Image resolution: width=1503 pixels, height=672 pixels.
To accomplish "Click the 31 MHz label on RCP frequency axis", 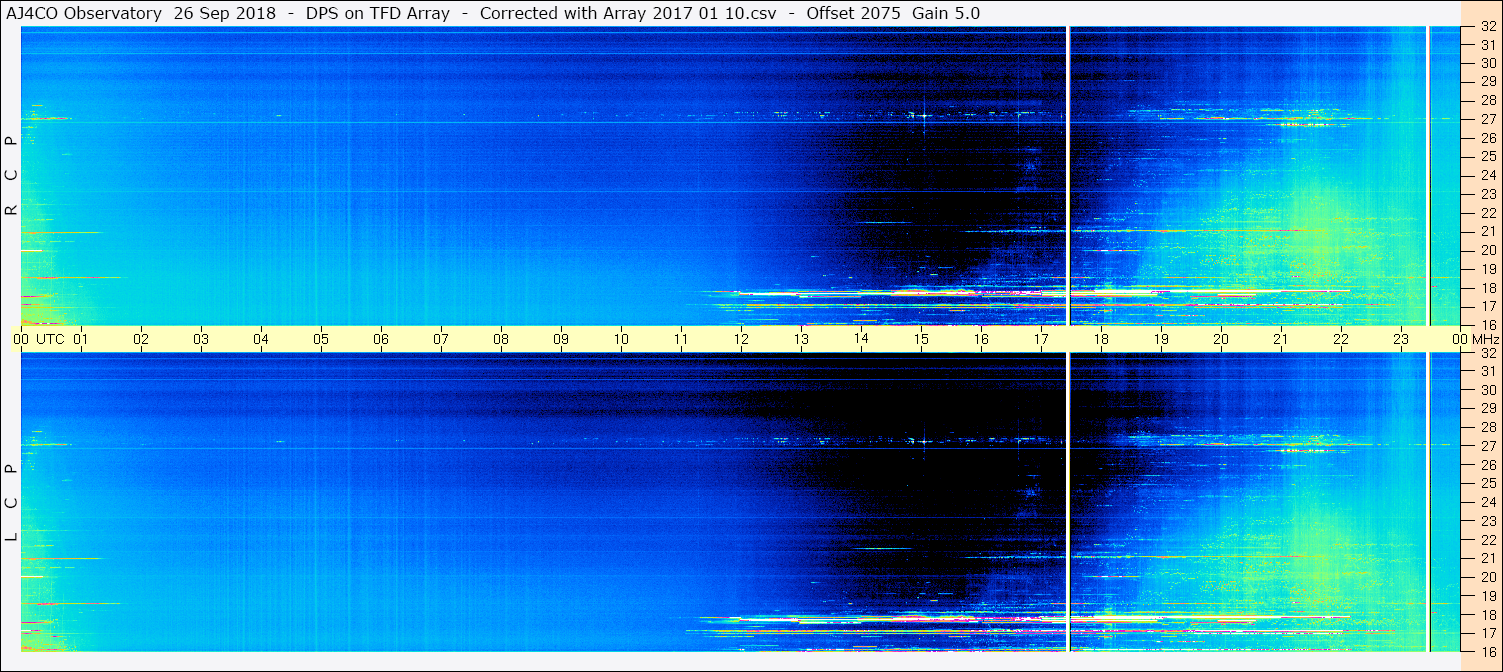I will tap(1488, 45).
